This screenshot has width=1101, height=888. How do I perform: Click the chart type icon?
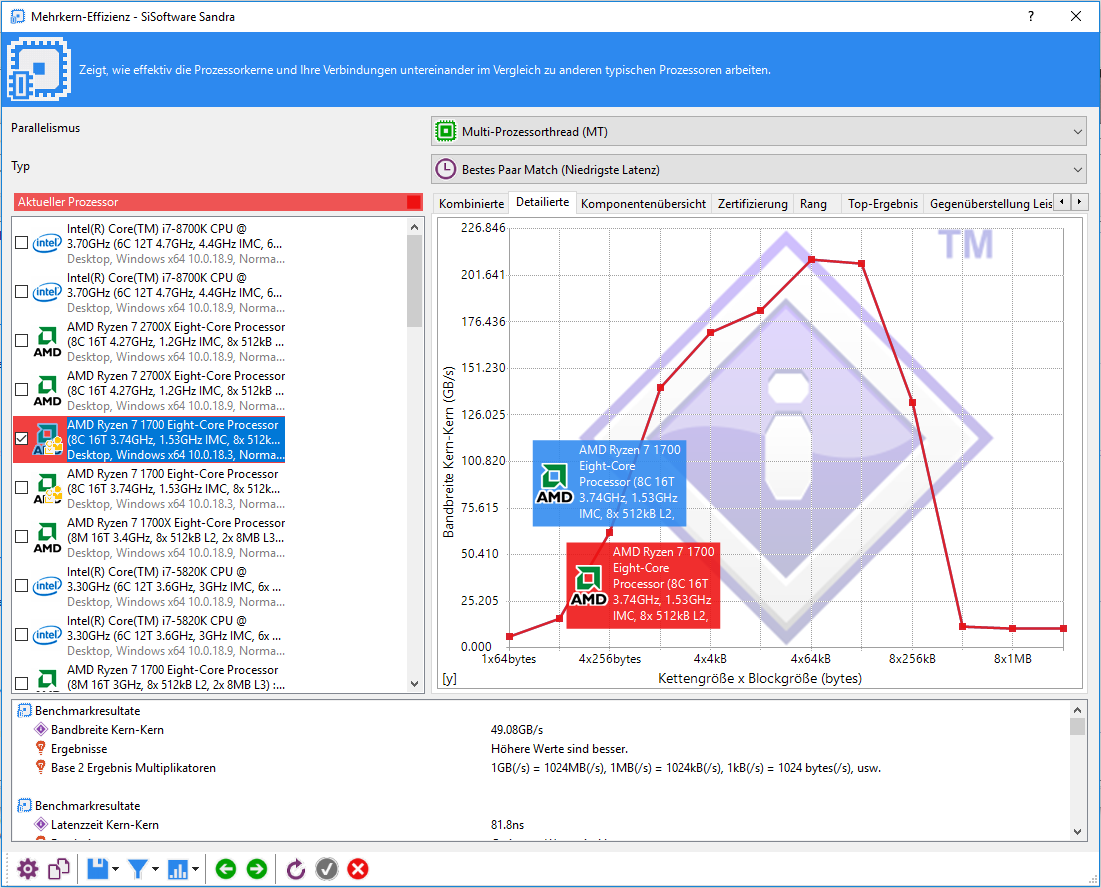tap(178, 869)
